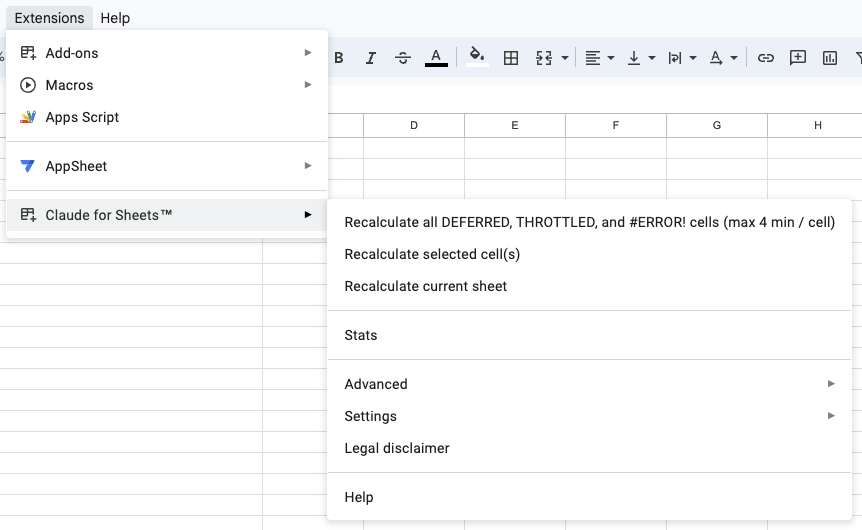Expand the Advanced submenu
Viewport: 862px width, 530px height.
click(x=589, y=384)
